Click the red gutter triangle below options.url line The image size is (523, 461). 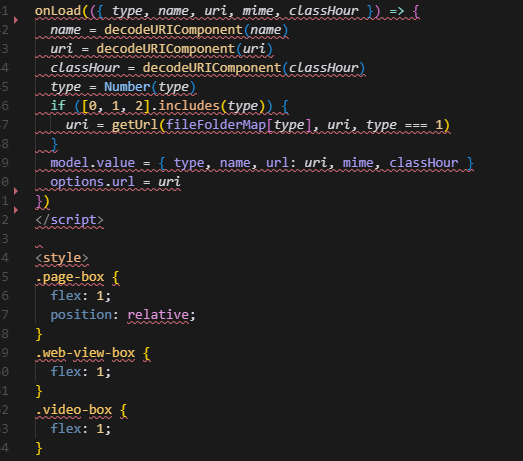pos(16,191)
